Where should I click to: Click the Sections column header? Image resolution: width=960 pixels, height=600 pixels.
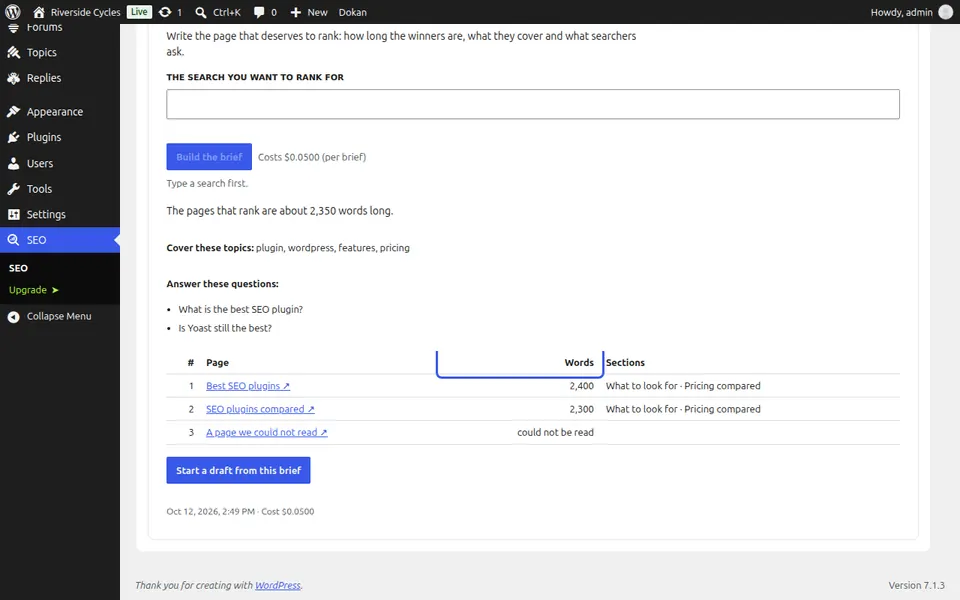coord(625,362)
